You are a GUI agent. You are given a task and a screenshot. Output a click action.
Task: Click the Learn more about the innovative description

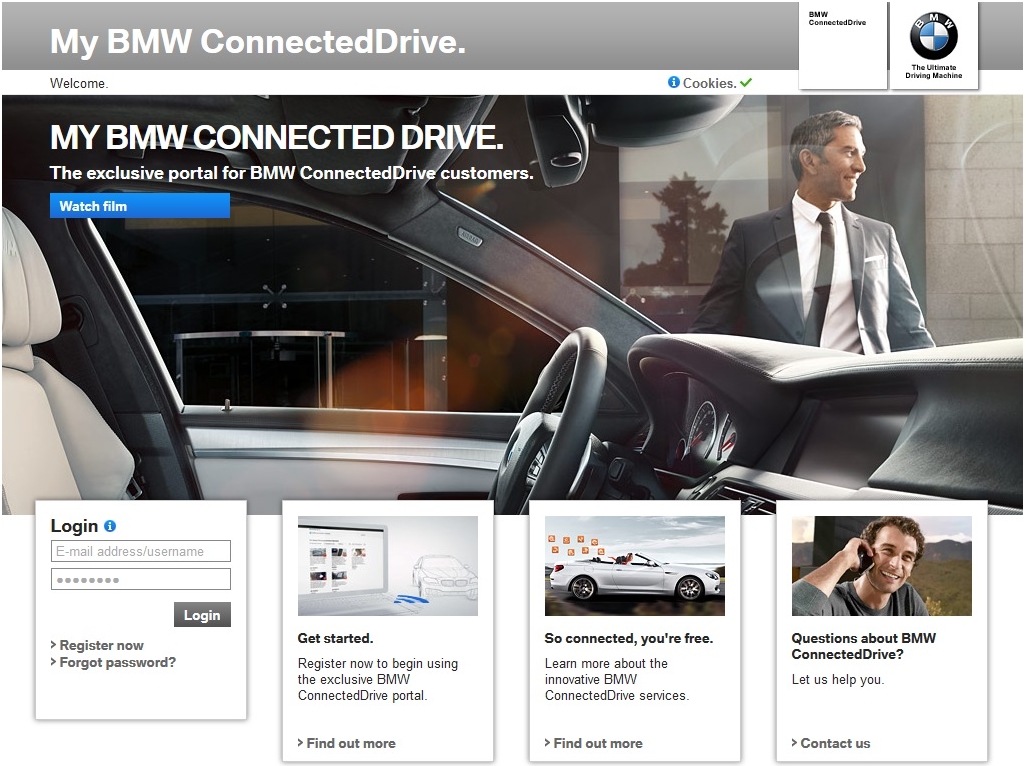point(617,680)
